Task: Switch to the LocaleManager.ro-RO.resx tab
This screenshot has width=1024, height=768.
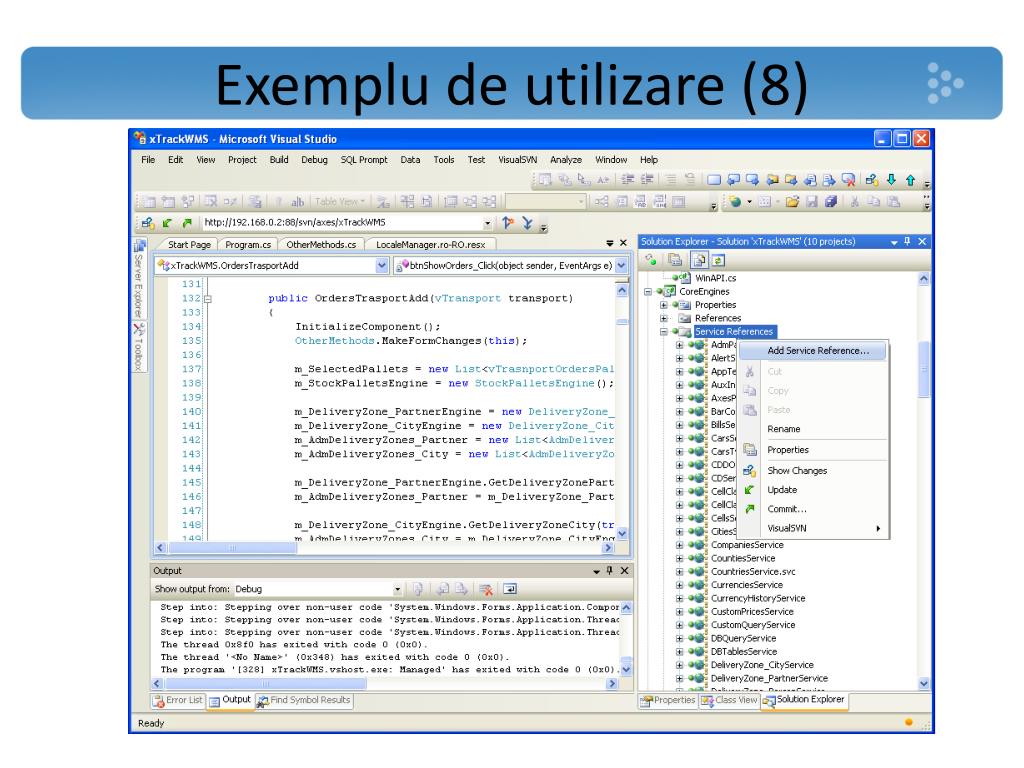Action: click(430, 245)
